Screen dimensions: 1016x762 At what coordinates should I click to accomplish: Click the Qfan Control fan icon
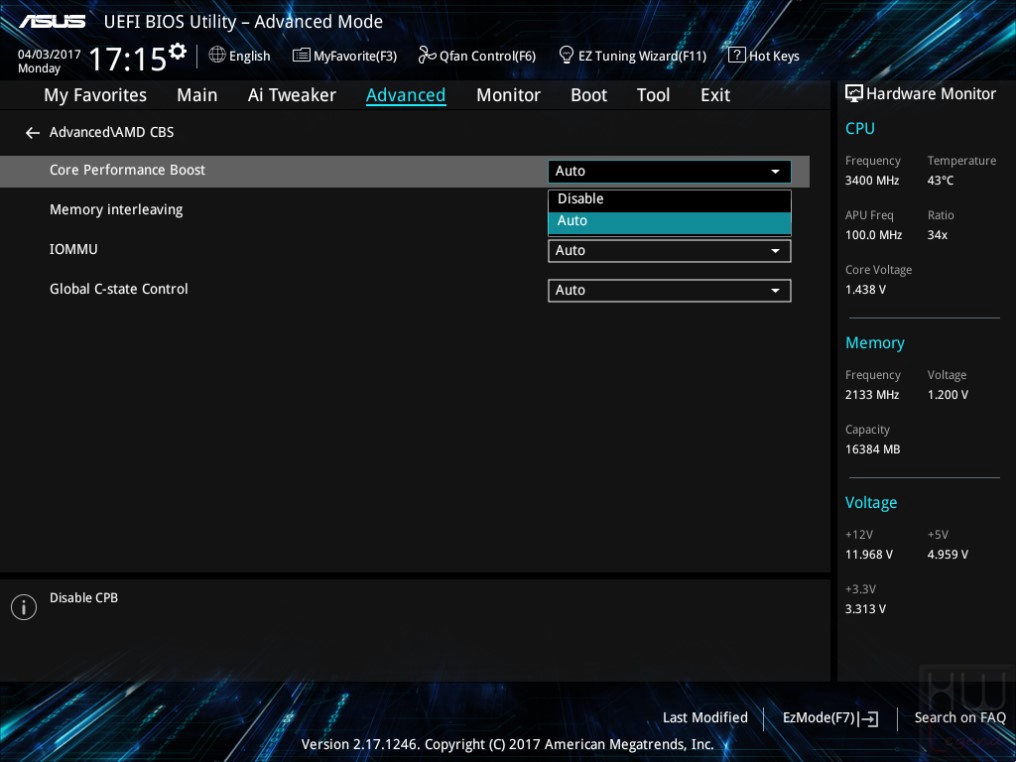coord(427,55)
